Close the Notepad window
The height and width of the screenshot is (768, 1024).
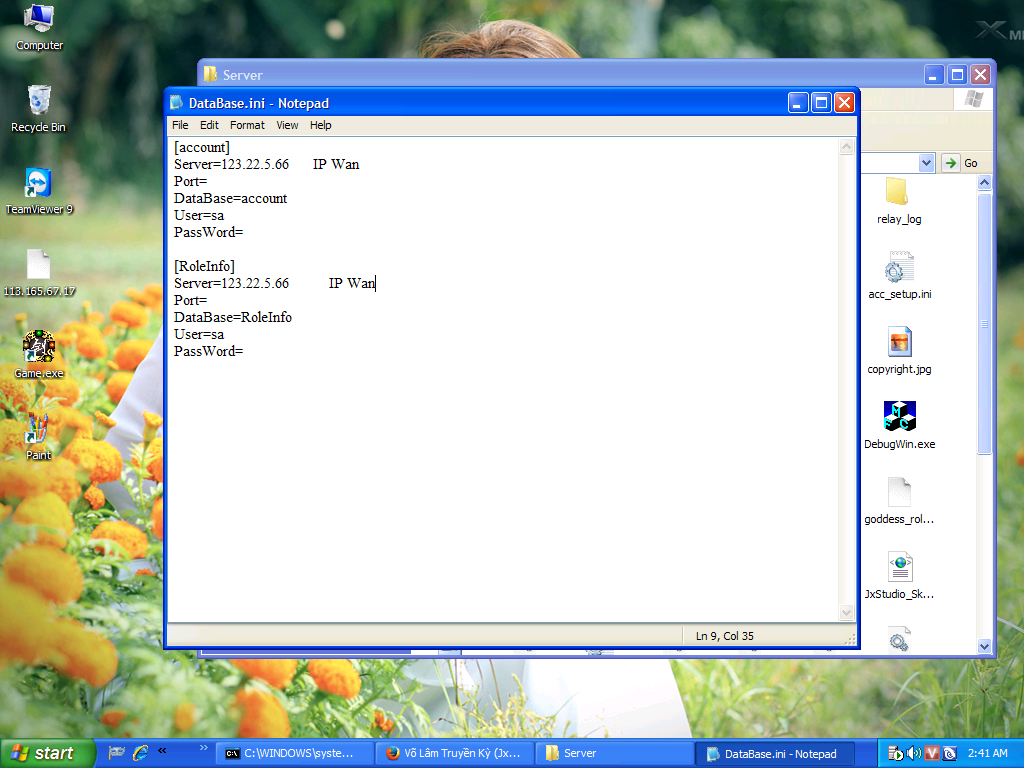click(x=844, y=103)
